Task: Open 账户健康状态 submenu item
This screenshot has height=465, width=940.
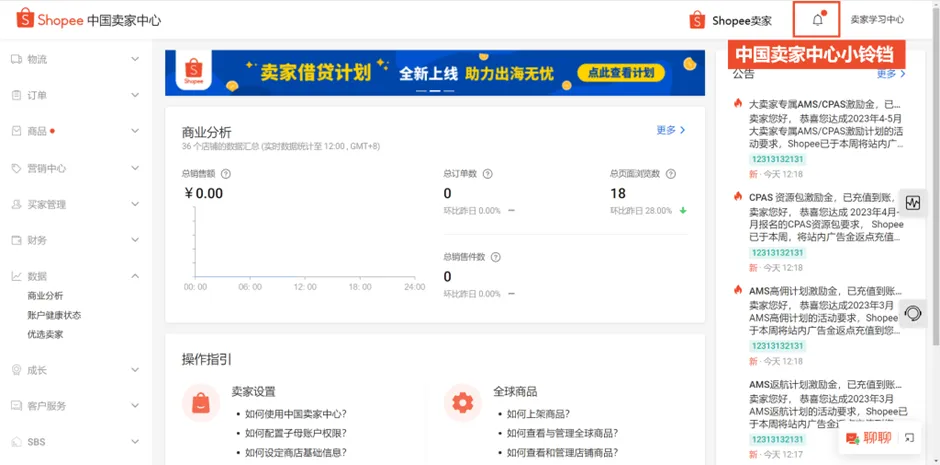Action: [x=54, y=315]
